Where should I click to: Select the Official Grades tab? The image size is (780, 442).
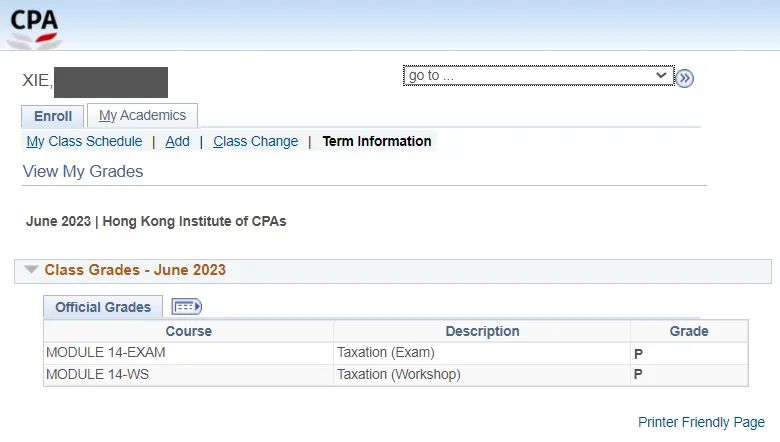tap(103, 307)
